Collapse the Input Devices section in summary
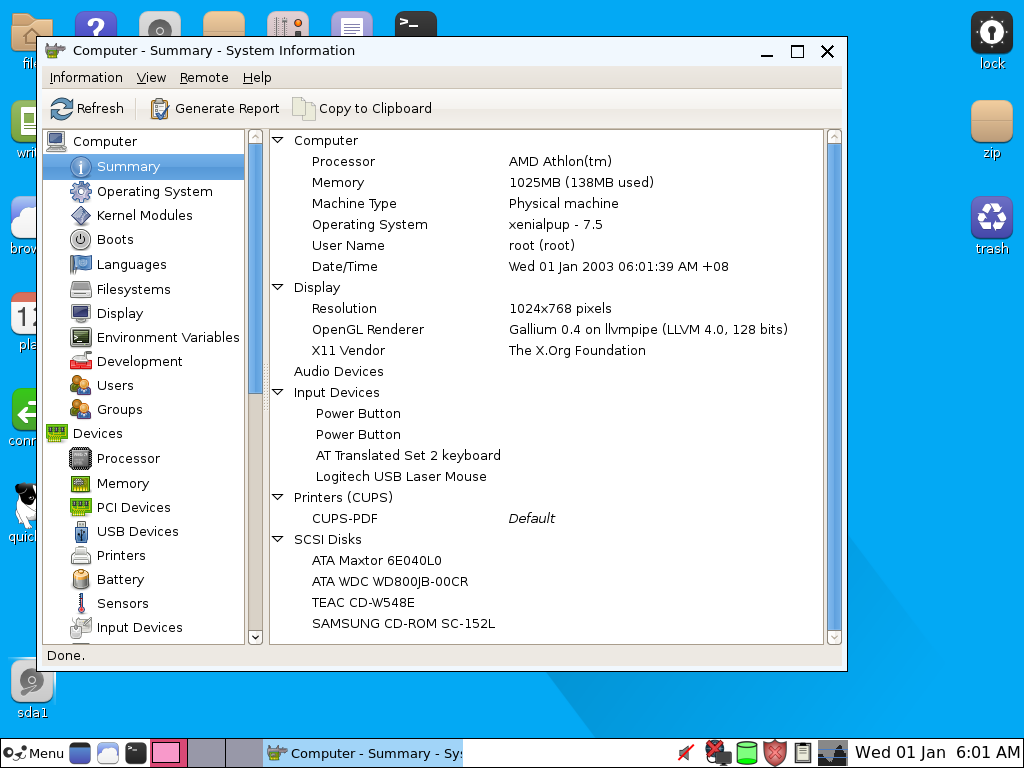Viewport: 1024px width, 768px height. 278,392
